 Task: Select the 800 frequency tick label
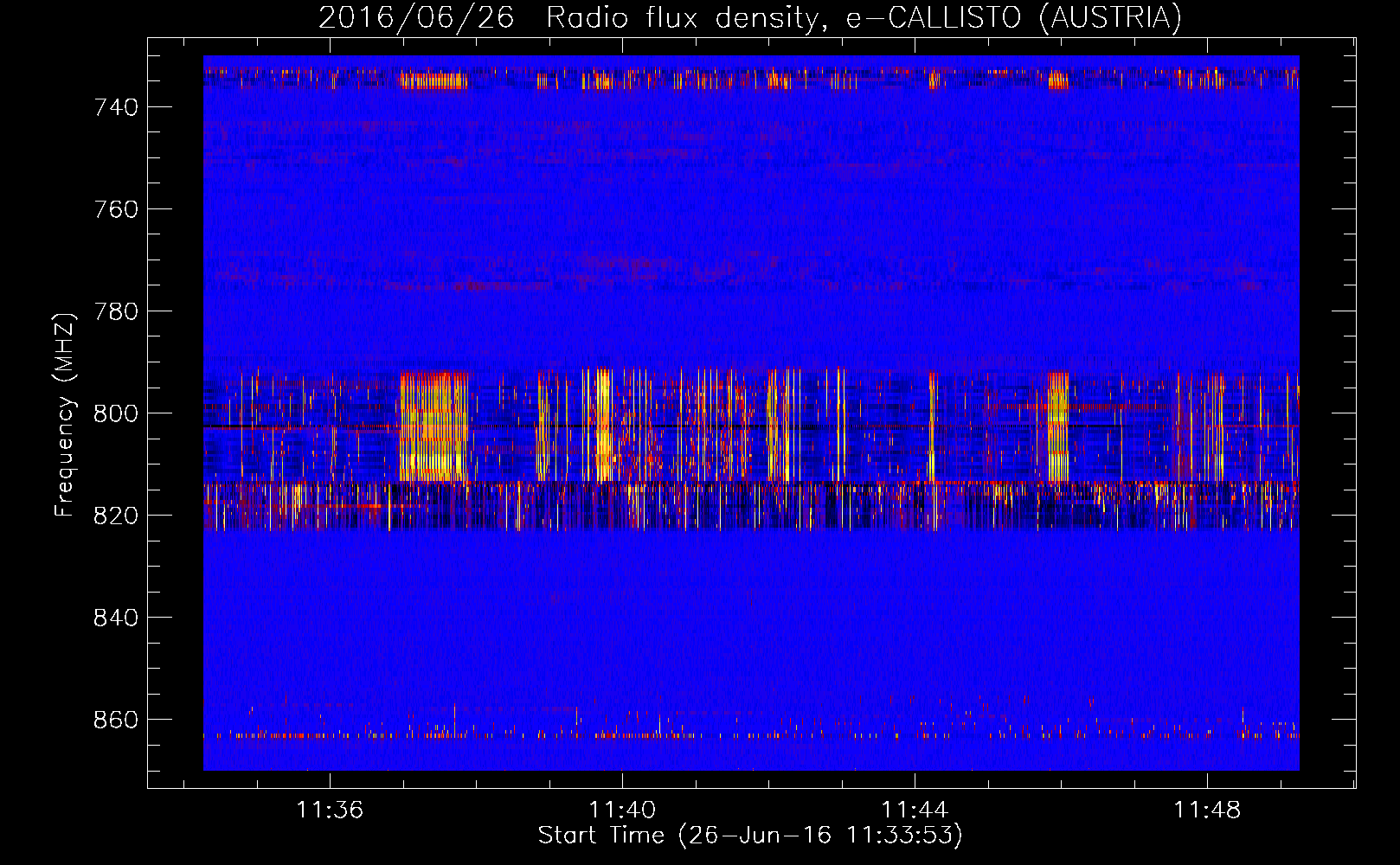click(116, 413)
